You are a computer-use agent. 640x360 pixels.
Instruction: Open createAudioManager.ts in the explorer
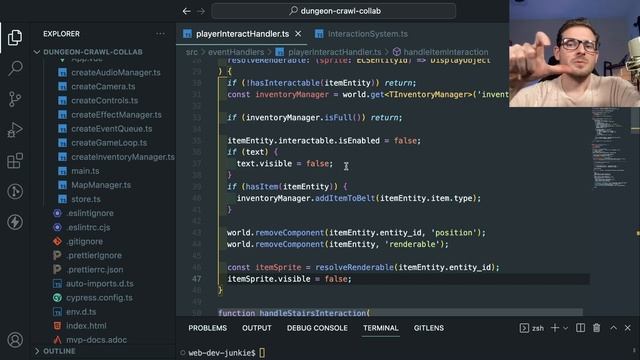click(x=116, y=72)
